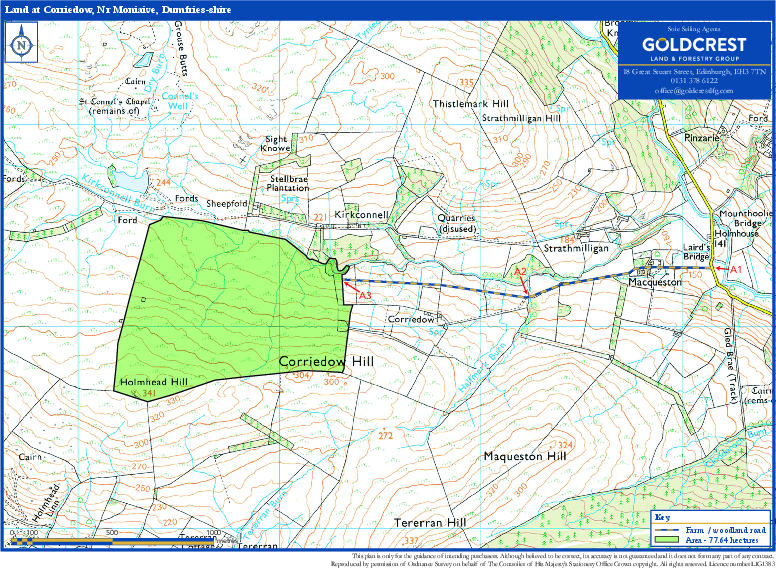Click the 244 spot height near the pond
Image resolution: width=776 pixels, height=568 pixels.
pos(163,184)
